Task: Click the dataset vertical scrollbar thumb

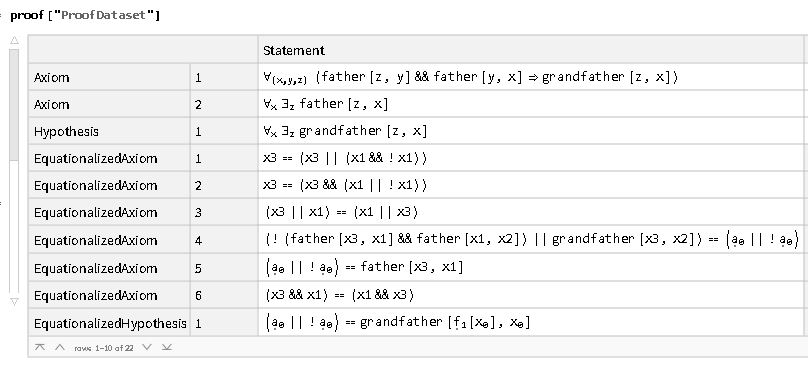Action: click(x=14, y=105)
